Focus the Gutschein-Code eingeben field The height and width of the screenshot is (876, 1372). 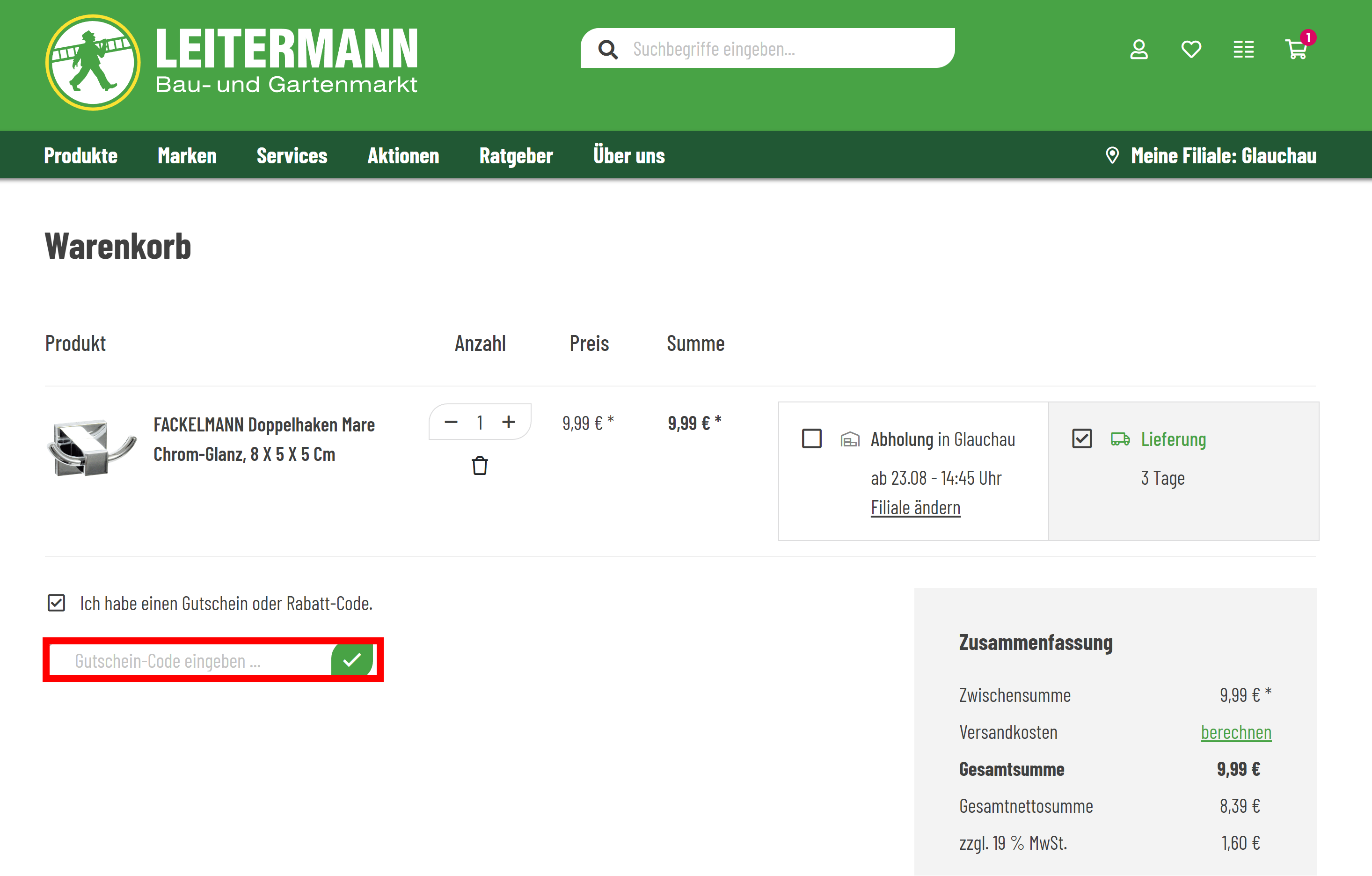pyautogui.click(x=191, y=661)
